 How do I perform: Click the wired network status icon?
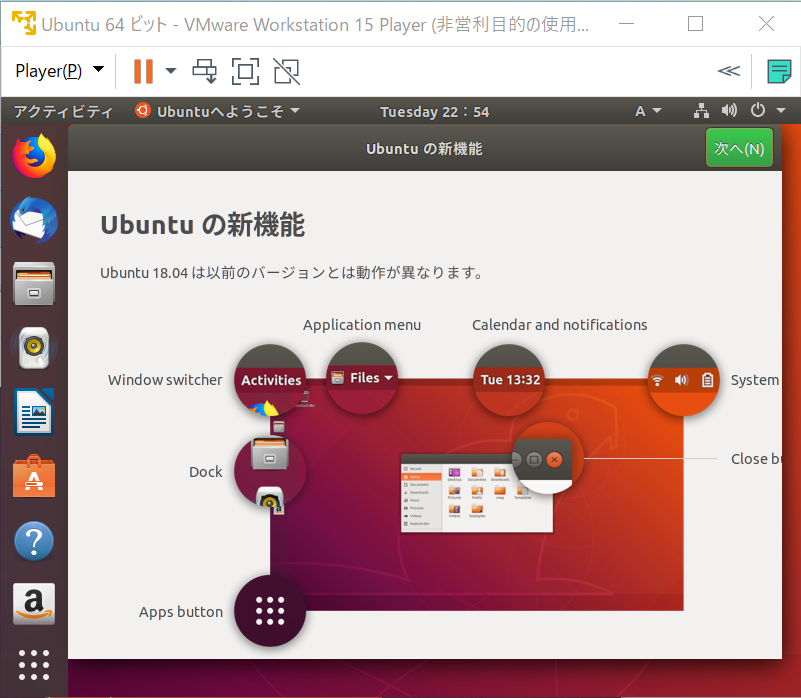[x=701, y=110]
